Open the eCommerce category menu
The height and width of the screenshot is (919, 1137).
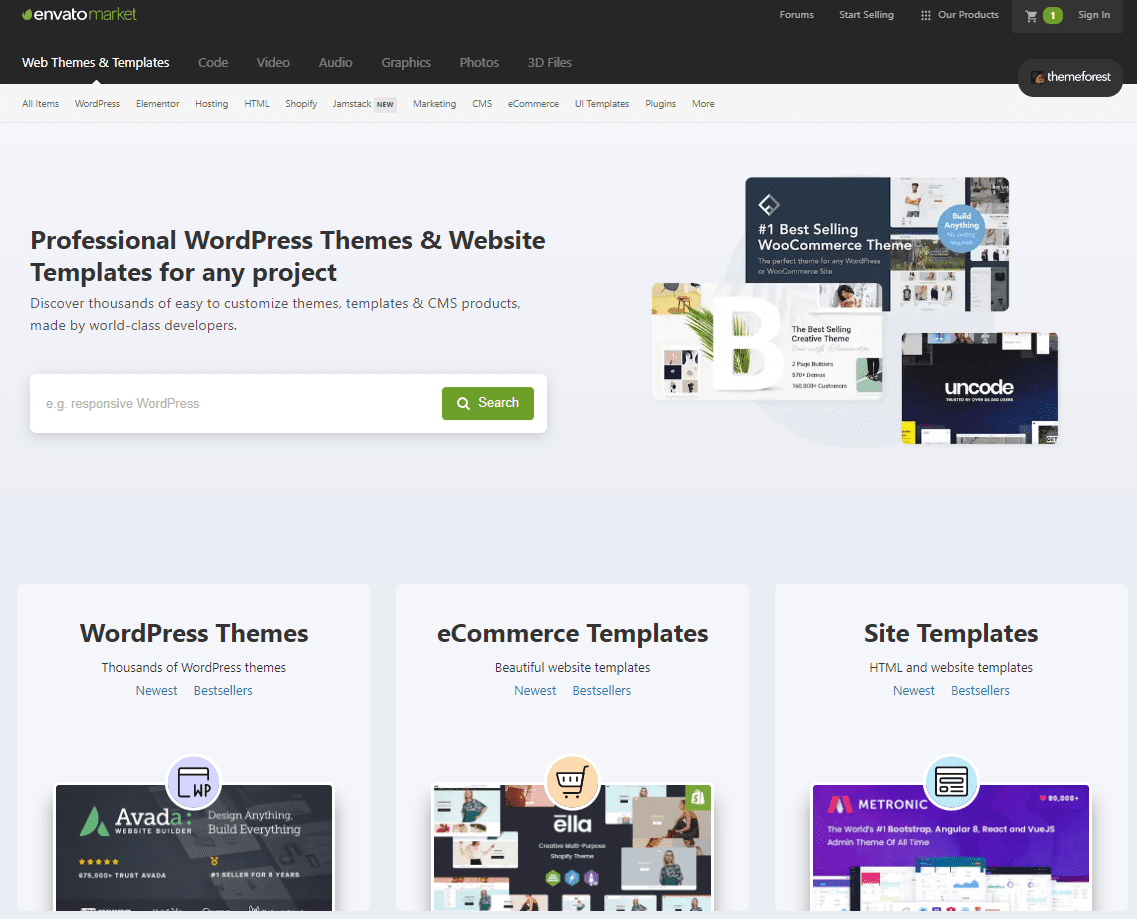533,104
